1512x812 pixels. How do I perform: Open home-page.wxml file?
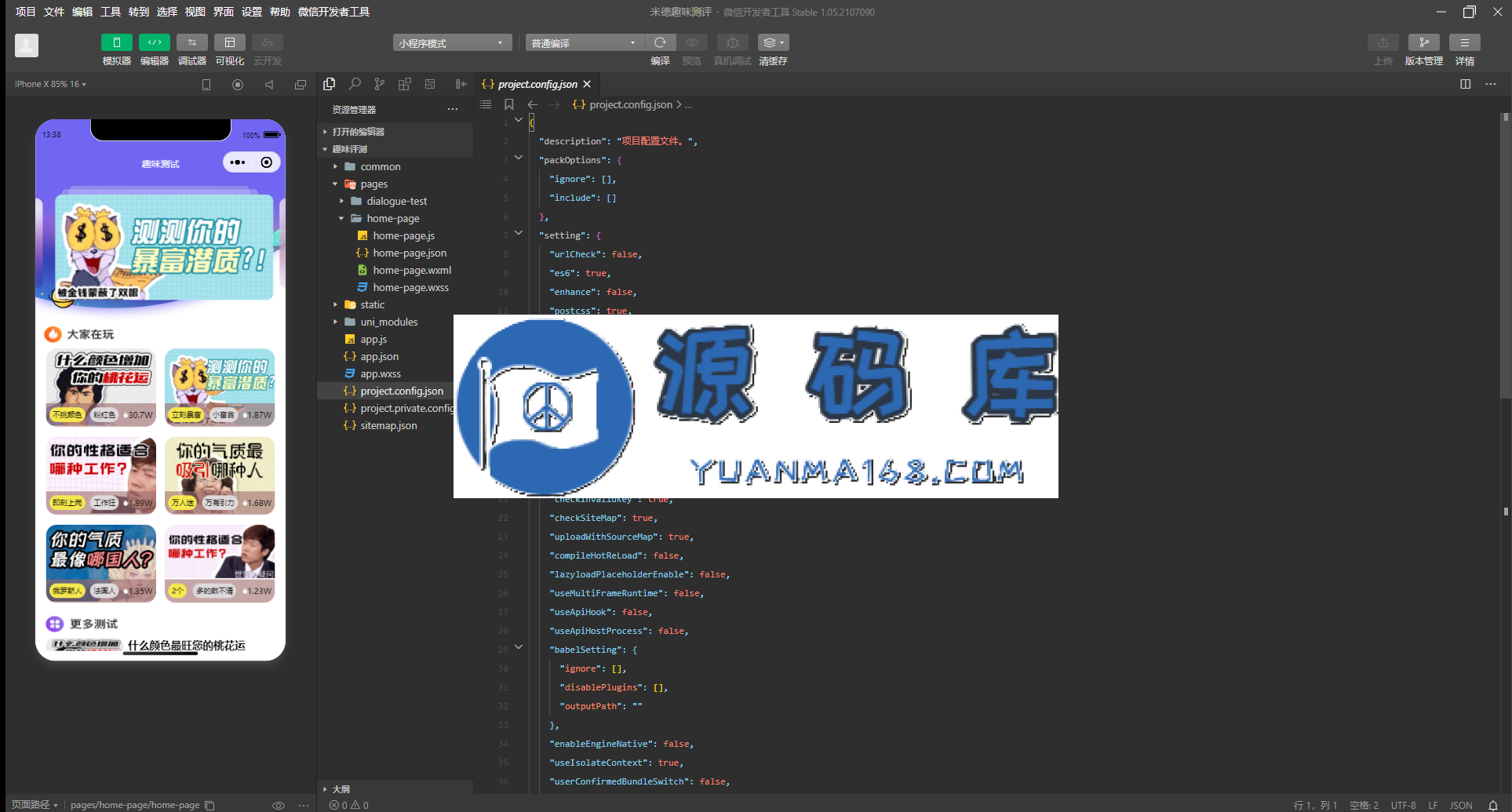tap(395, 270)
